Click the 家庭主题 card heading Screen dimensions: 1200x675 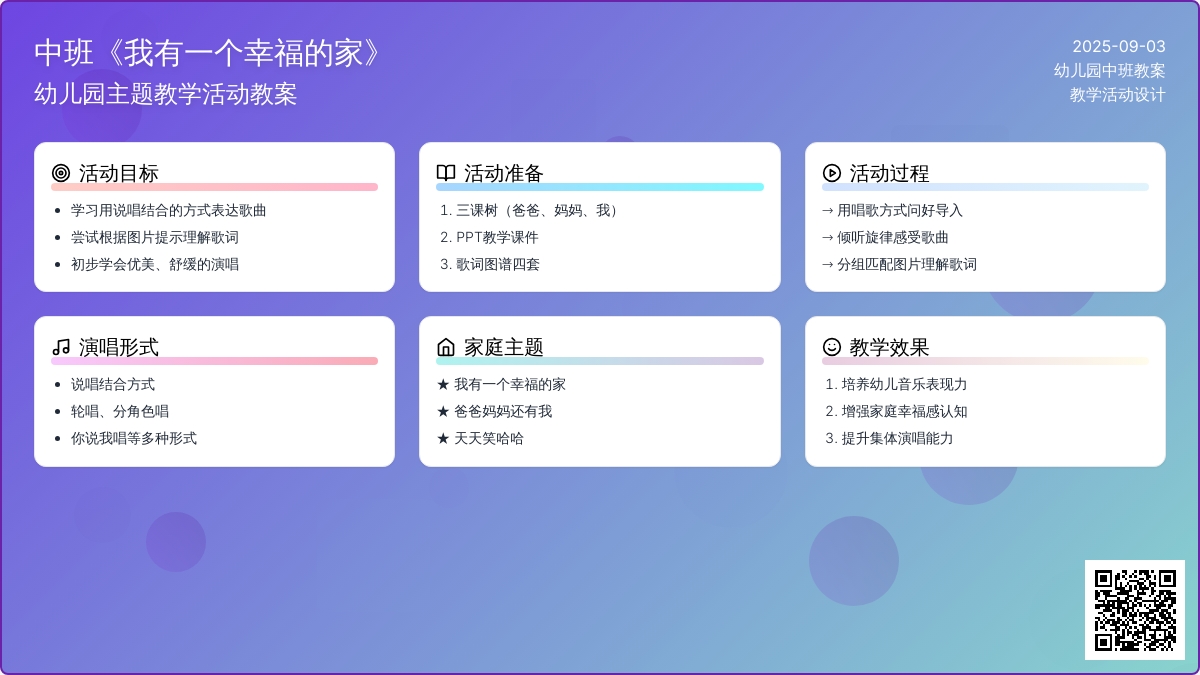(504, 347)
